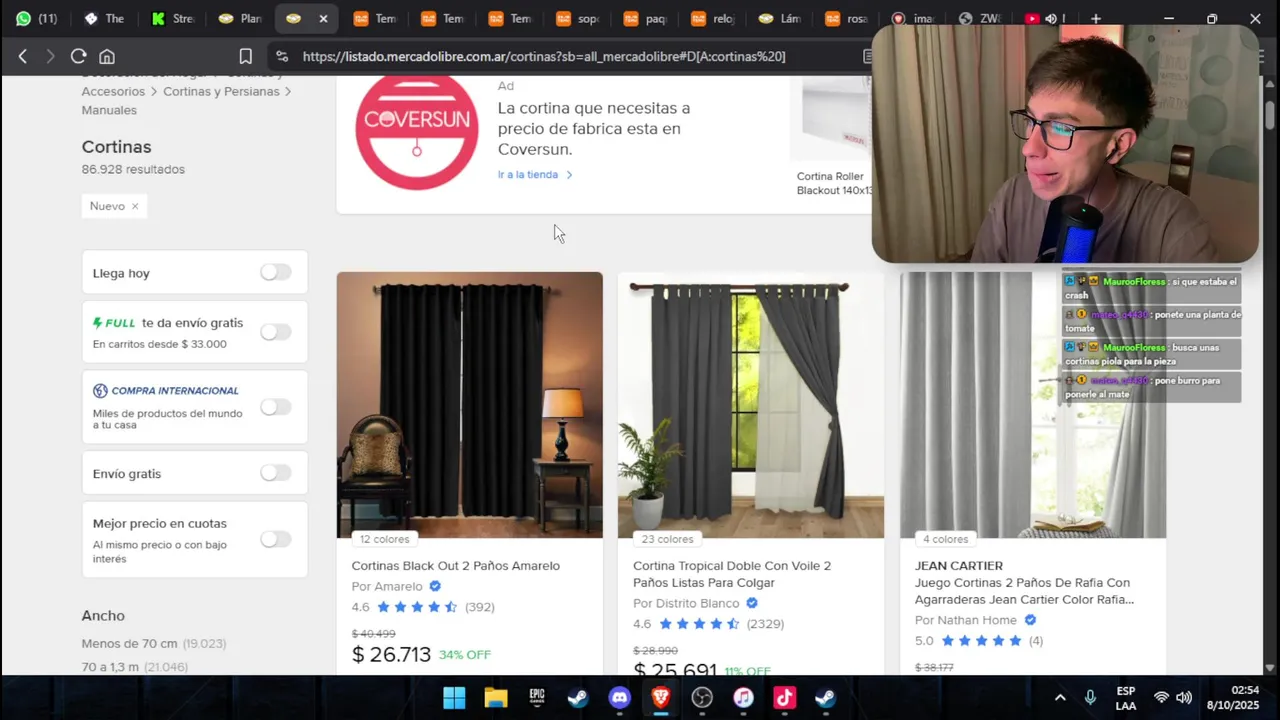The image size is (1280, 720).
Task: Bookmark this page with the bookmark icon
Action: [x=245, y=57]
